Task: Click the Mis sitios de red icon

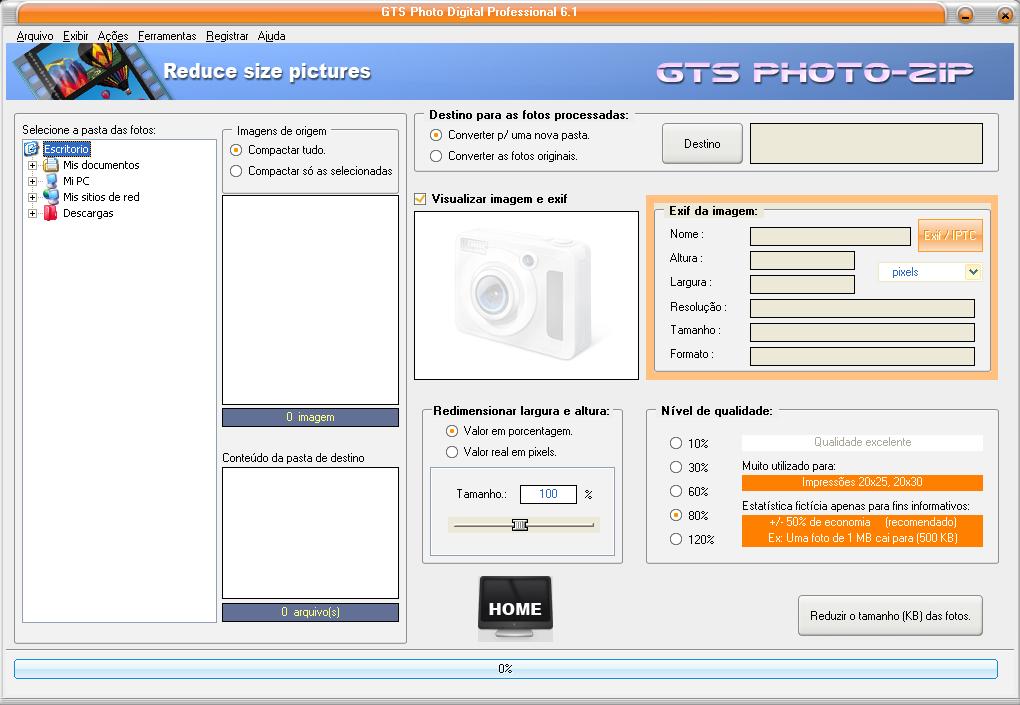Action: pyautogui.click(x=51, y=197)
